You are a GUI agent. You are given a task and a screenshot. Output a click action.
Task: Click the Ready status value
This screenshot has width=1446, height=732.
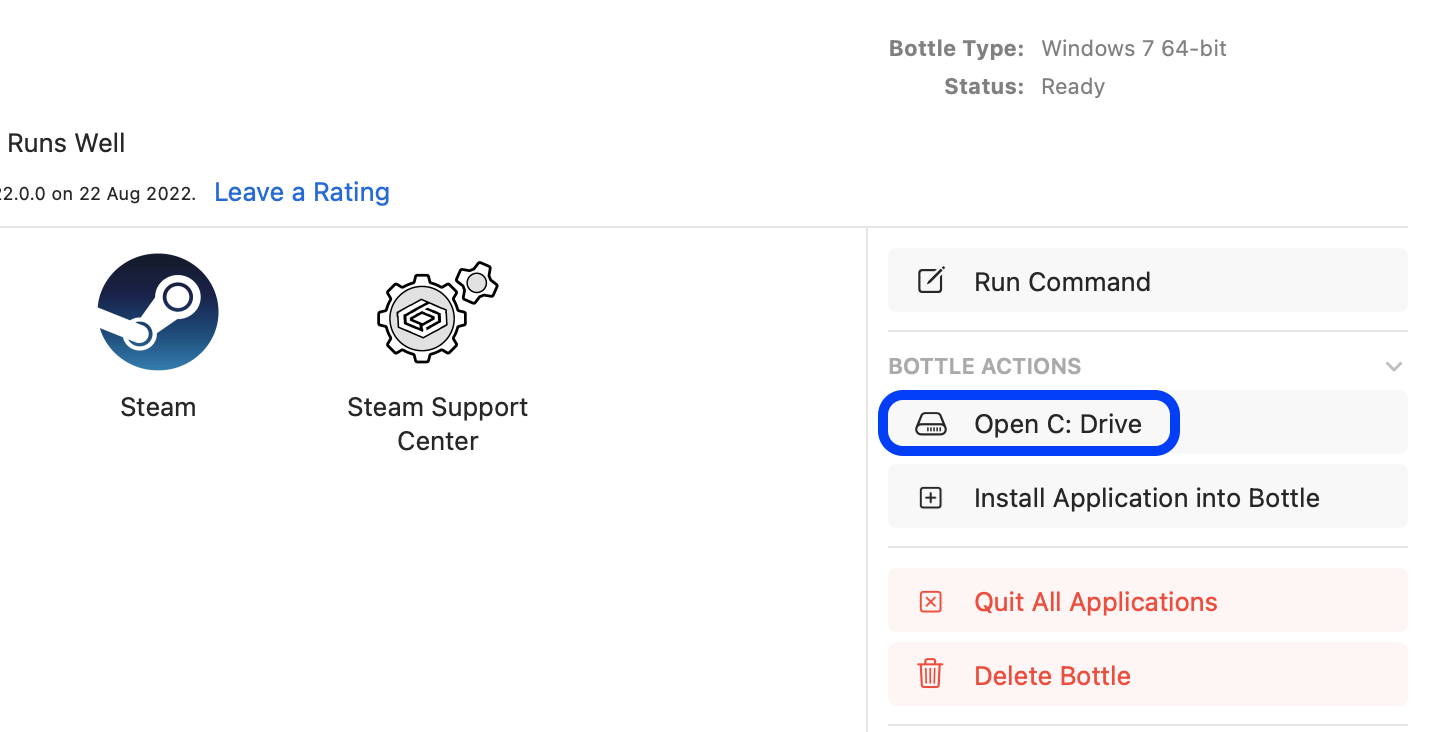[x=1073, y=87]
